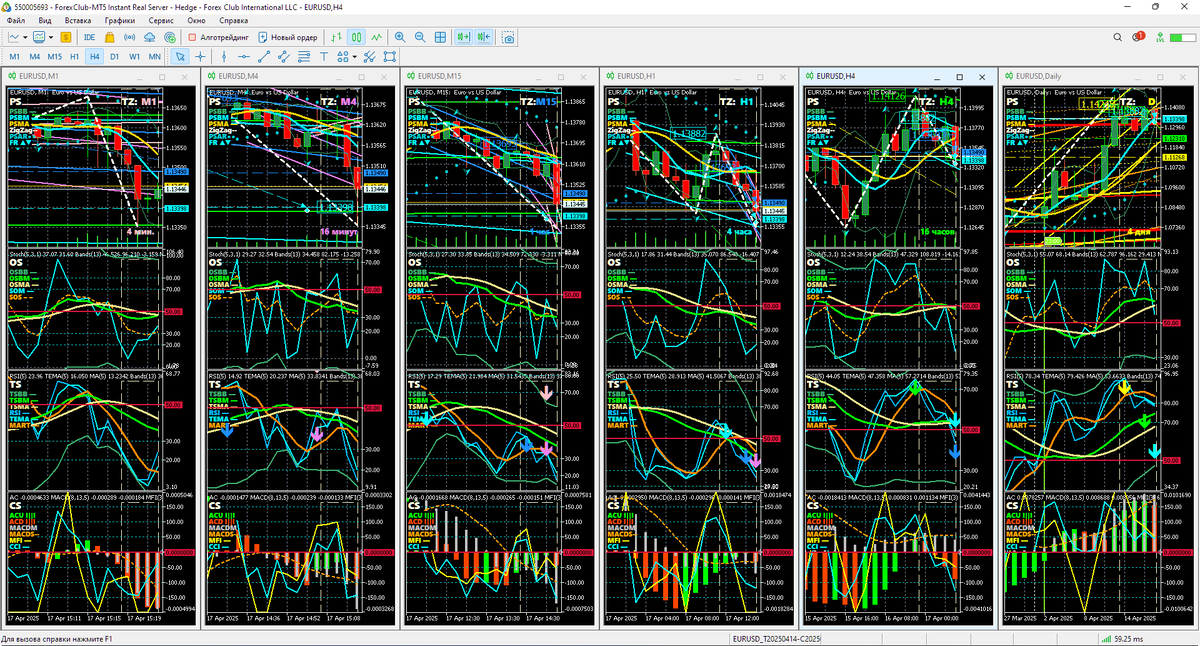Viewport: 1200px width, 646px height.
Task: Toggle chart shift
Action: click(484, 37)
